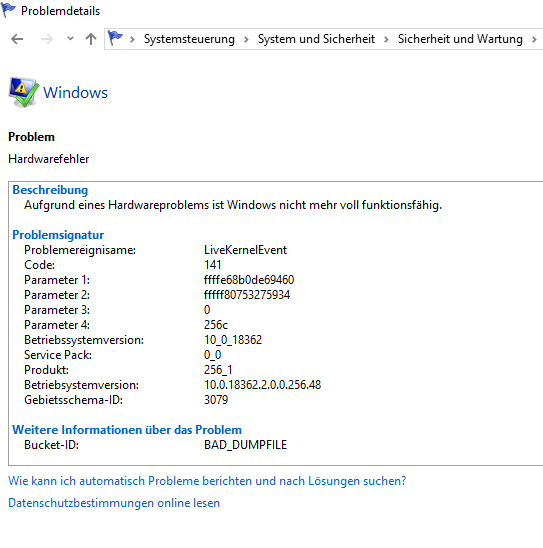Click the Back navigation arrow
Image resolution: width=543 pixels, height=548 pixels.
tap(17, 39)
